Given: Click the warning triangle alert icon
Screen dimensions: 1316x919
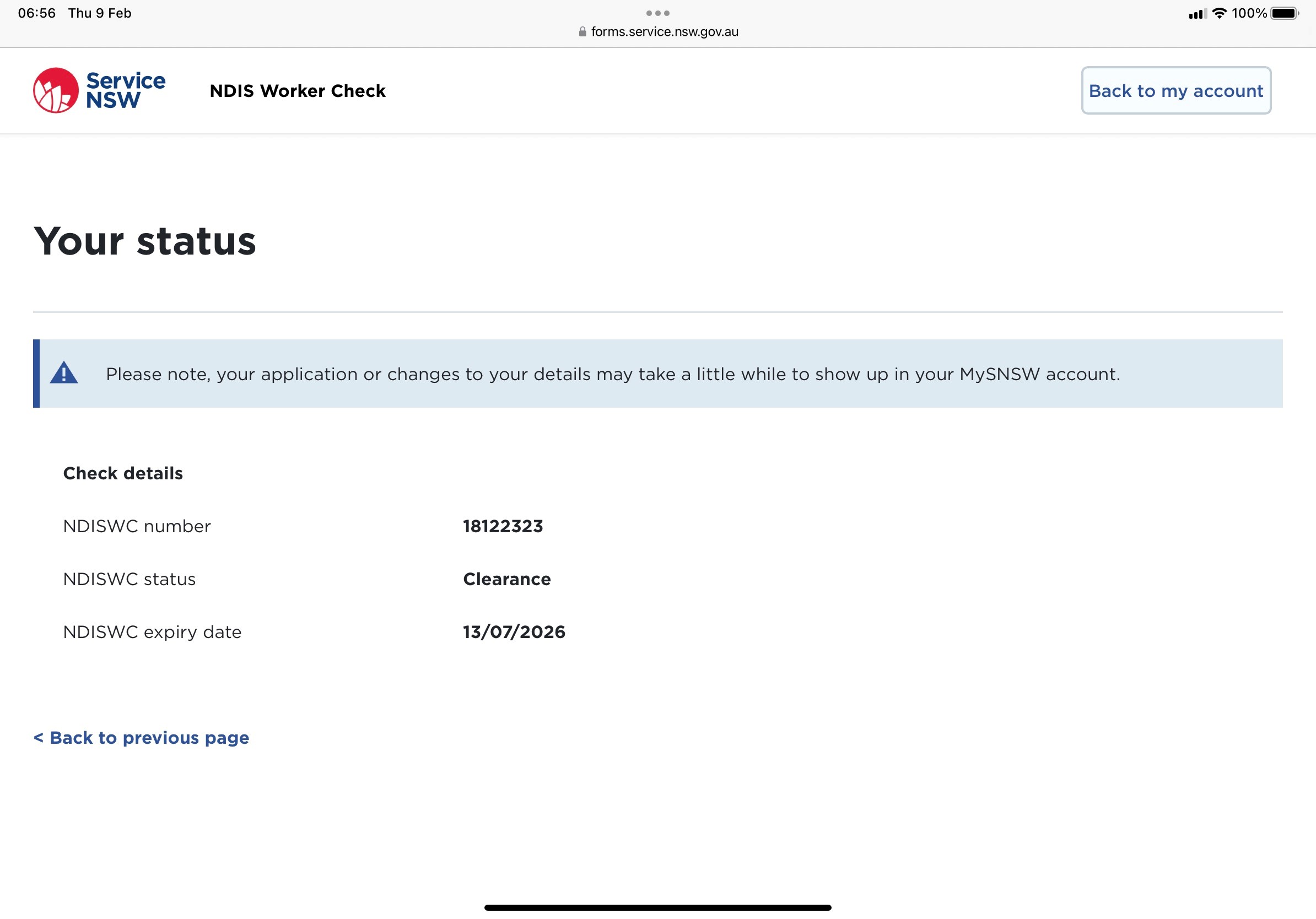Looking at the screenshot, I should (x=63, y=373).
